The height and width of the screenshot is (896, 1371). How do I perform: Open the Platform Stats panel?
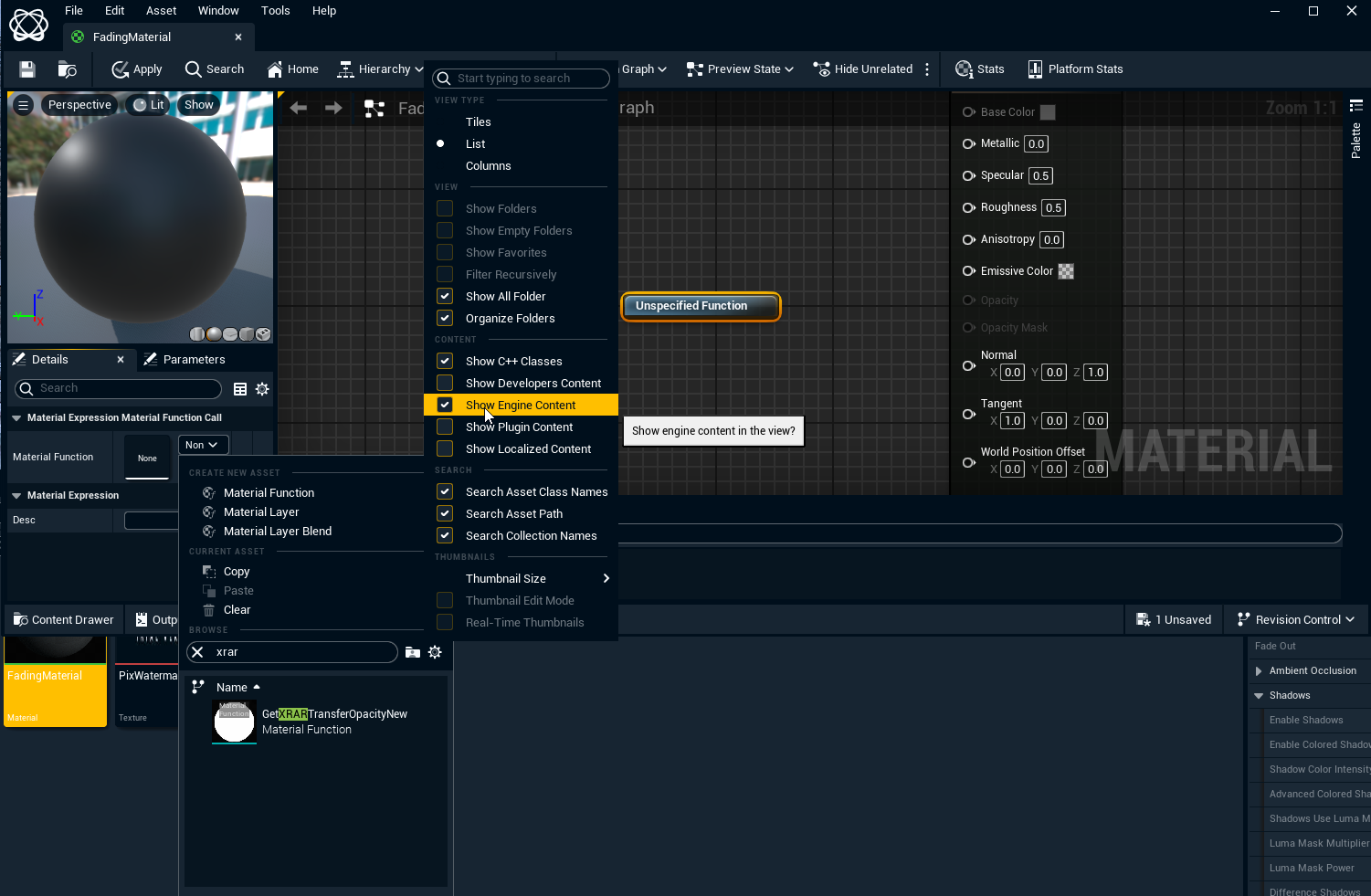pos(1075,69)
